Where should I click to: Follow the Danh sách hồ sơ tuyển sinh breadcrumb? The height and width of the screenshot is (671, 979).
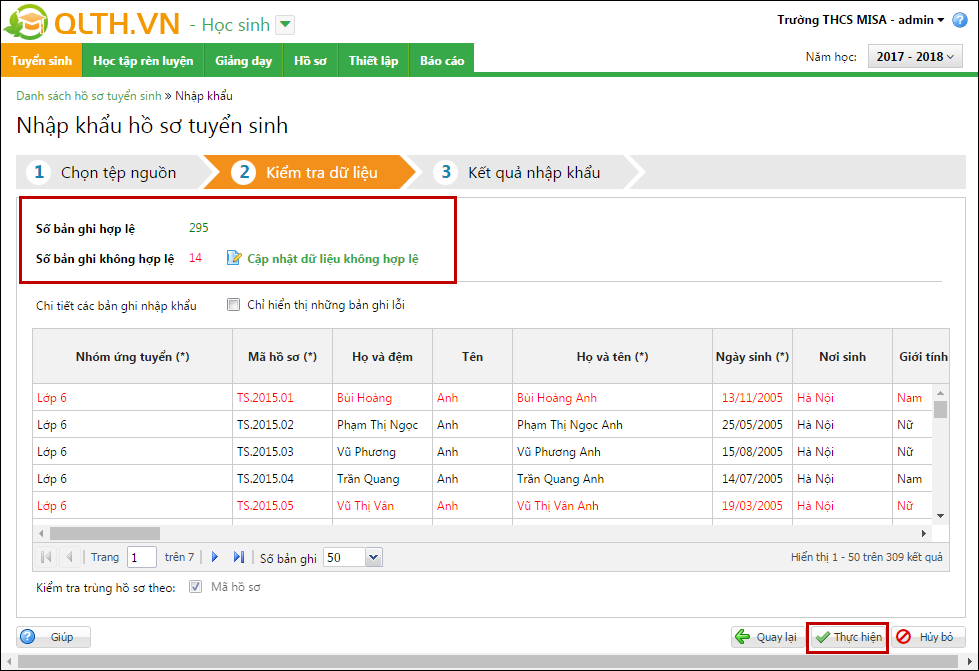coord(88,96)
